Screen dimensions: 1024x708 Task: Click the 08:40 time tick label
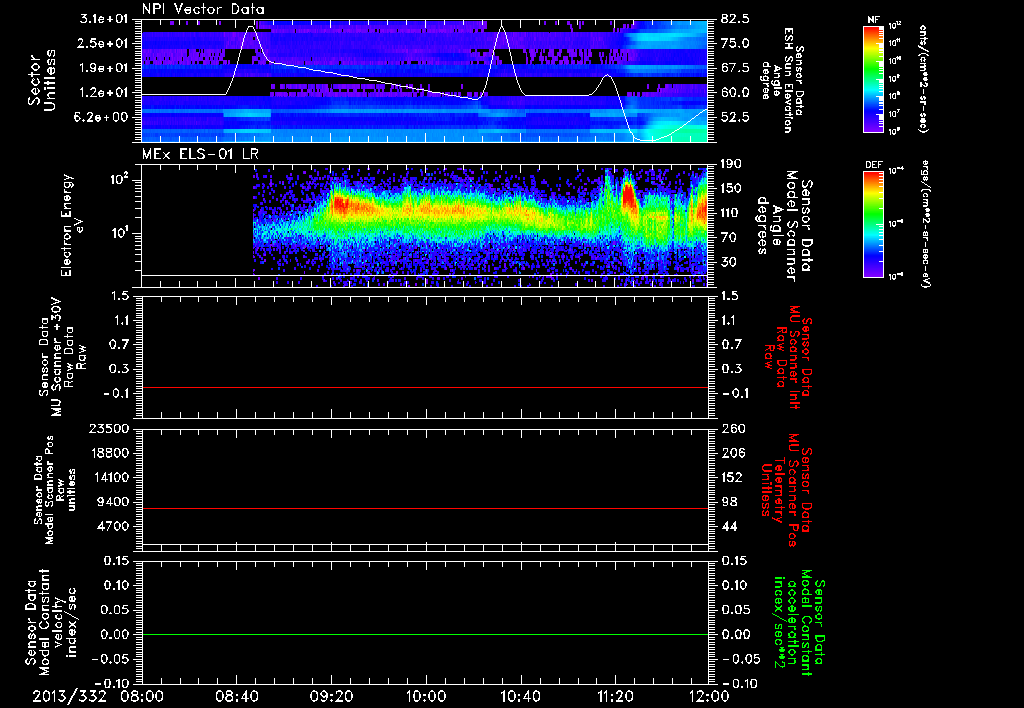tap(239, 696)
